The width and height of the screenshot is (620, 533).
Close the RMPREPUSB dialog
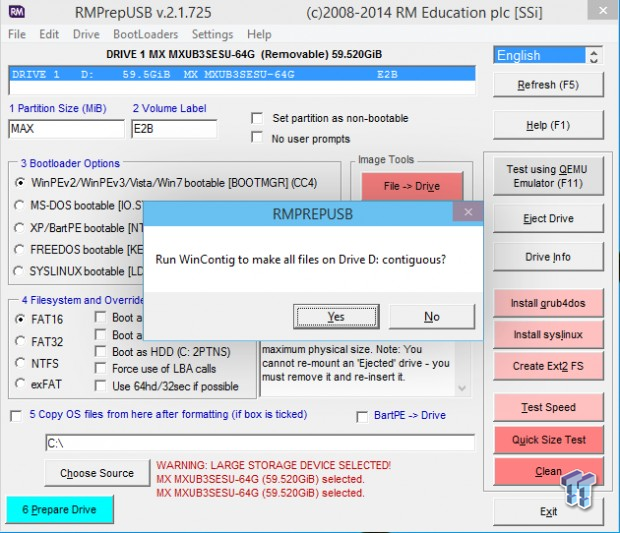tap(468, 212)
